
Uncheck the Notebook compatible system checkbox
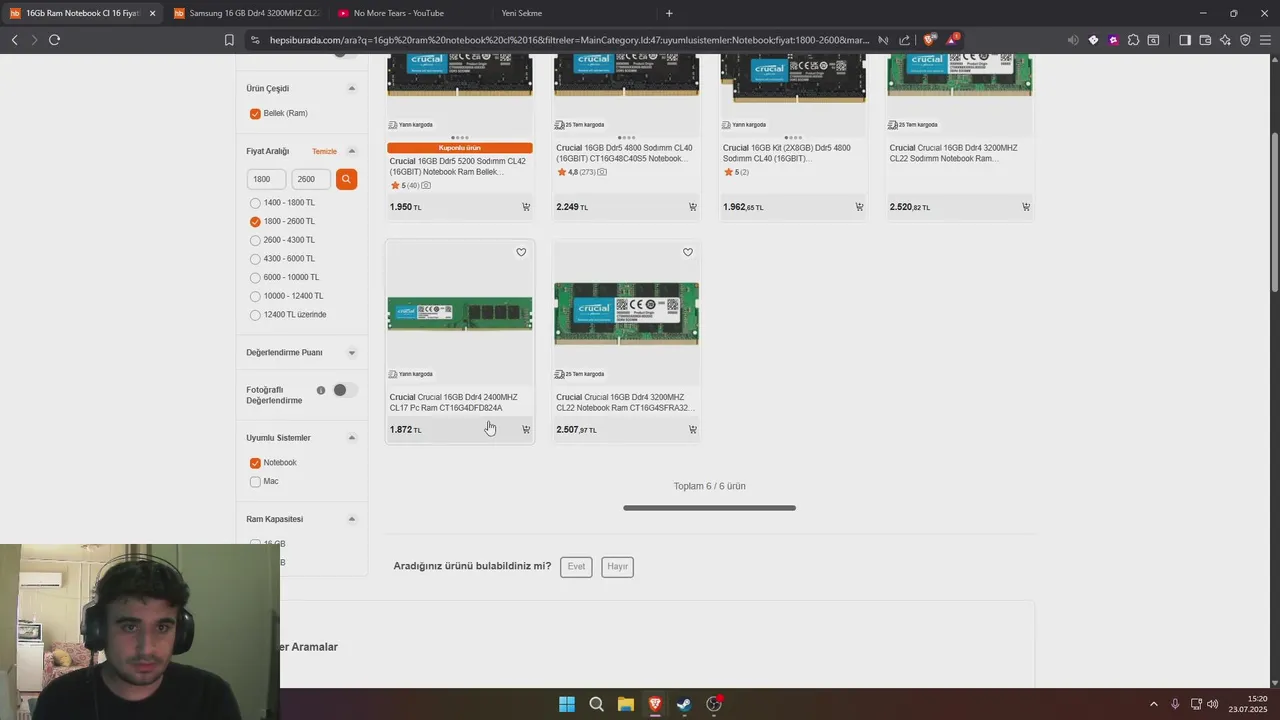point(255,463)
